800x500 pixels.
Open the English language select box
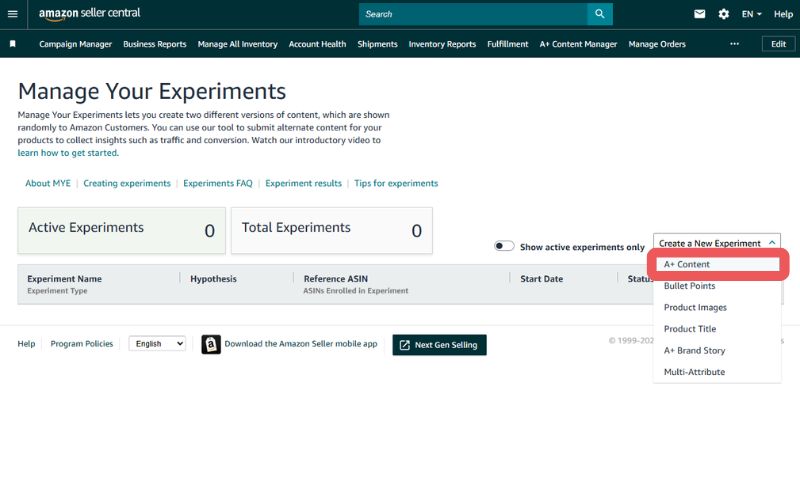[x=157, y=344]
